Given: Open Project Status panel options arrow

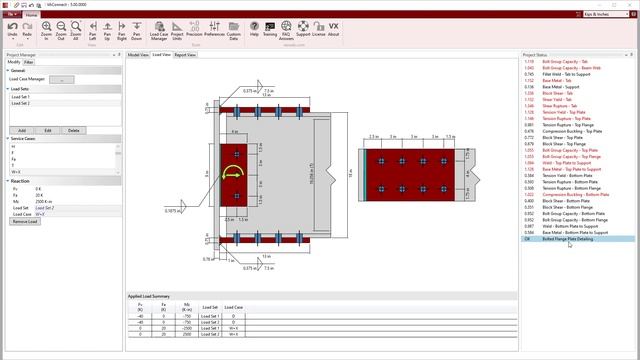Looking at the screenshot, I should coord(626,55).
